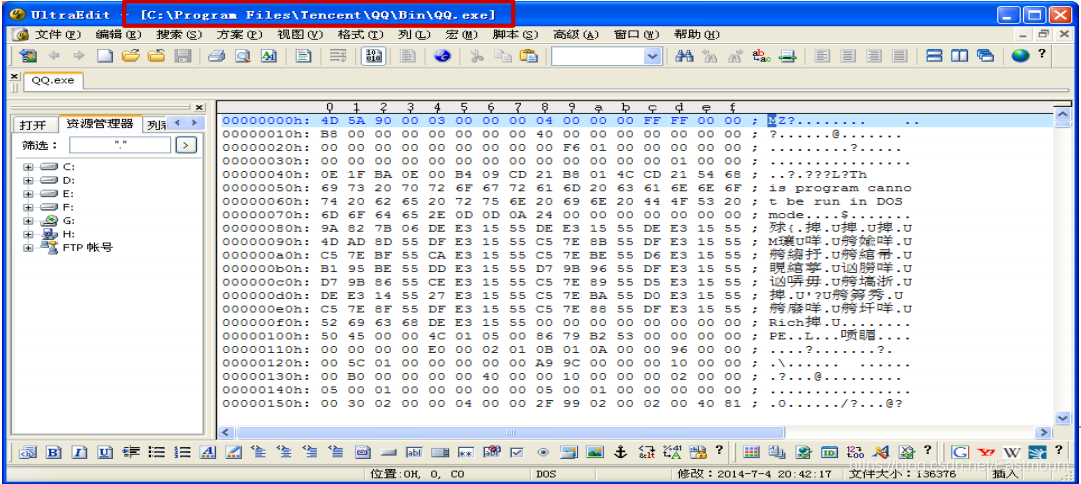1081x484 pixels.
Task: Click the checkbox form icon in bottom toolbar
Action: pyautogui.click(x=517, y=452)
